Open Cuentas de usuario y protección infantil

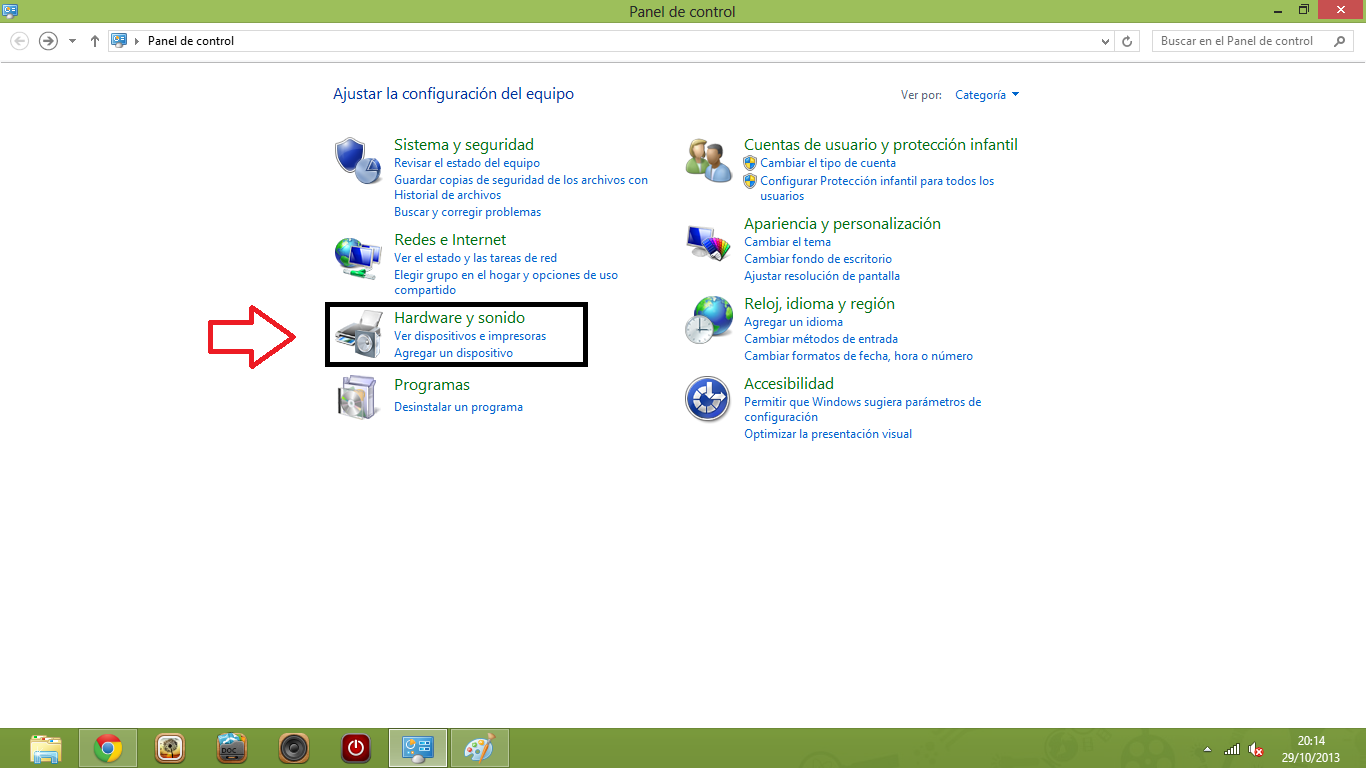click(881, 145)
